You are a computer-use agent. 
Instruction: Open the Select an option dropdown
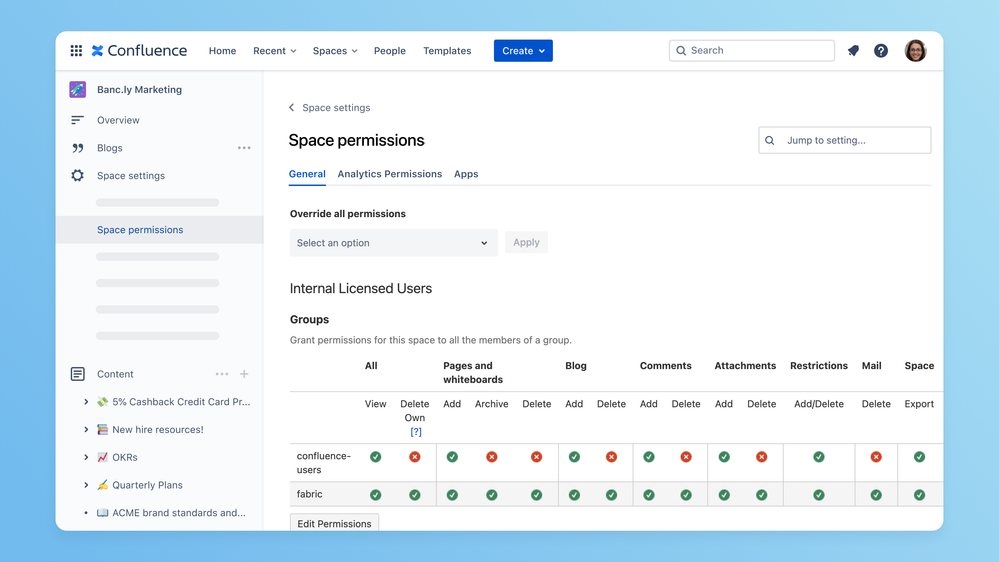(394, 243)
